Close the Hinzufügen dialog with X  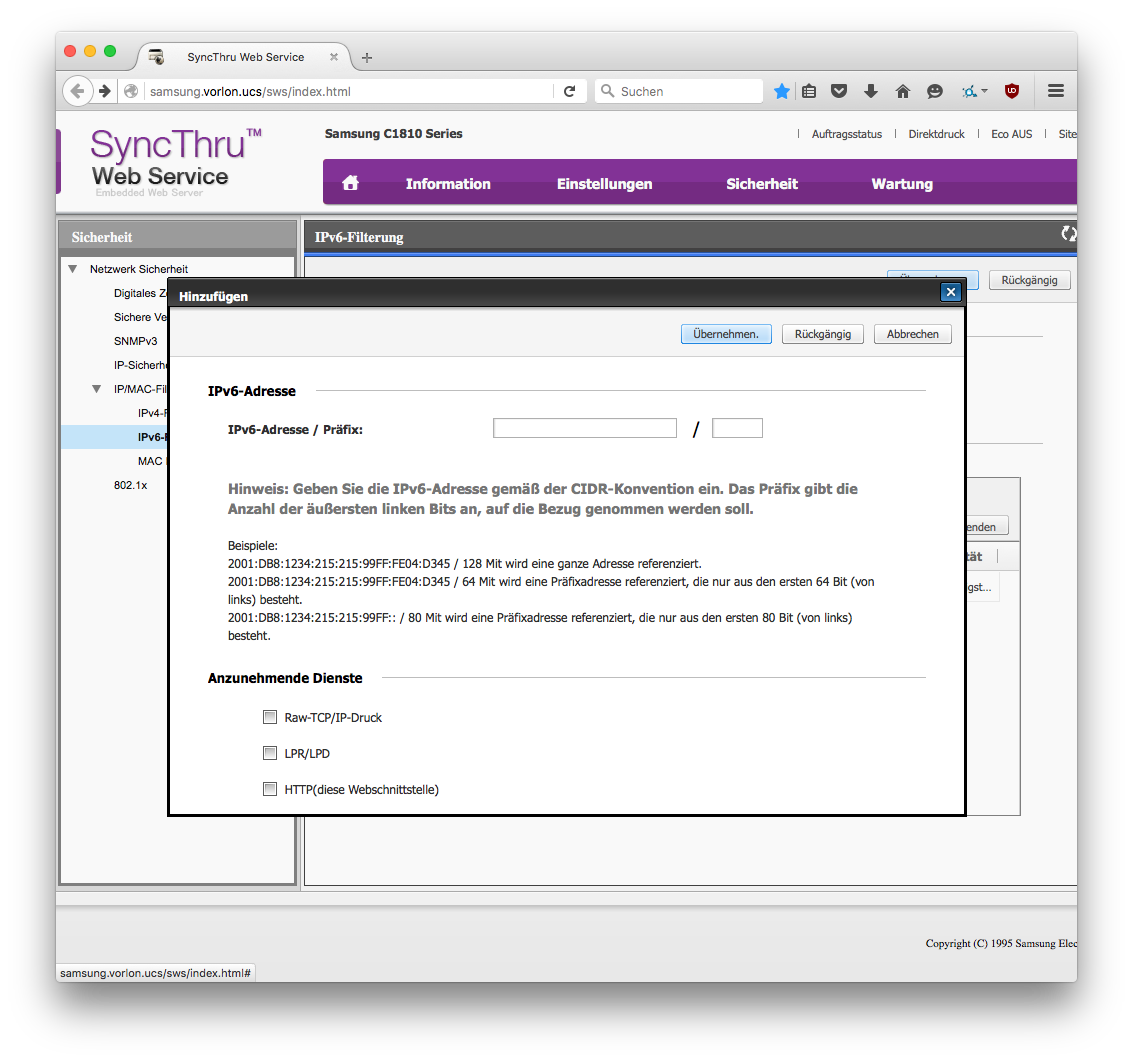950,292
